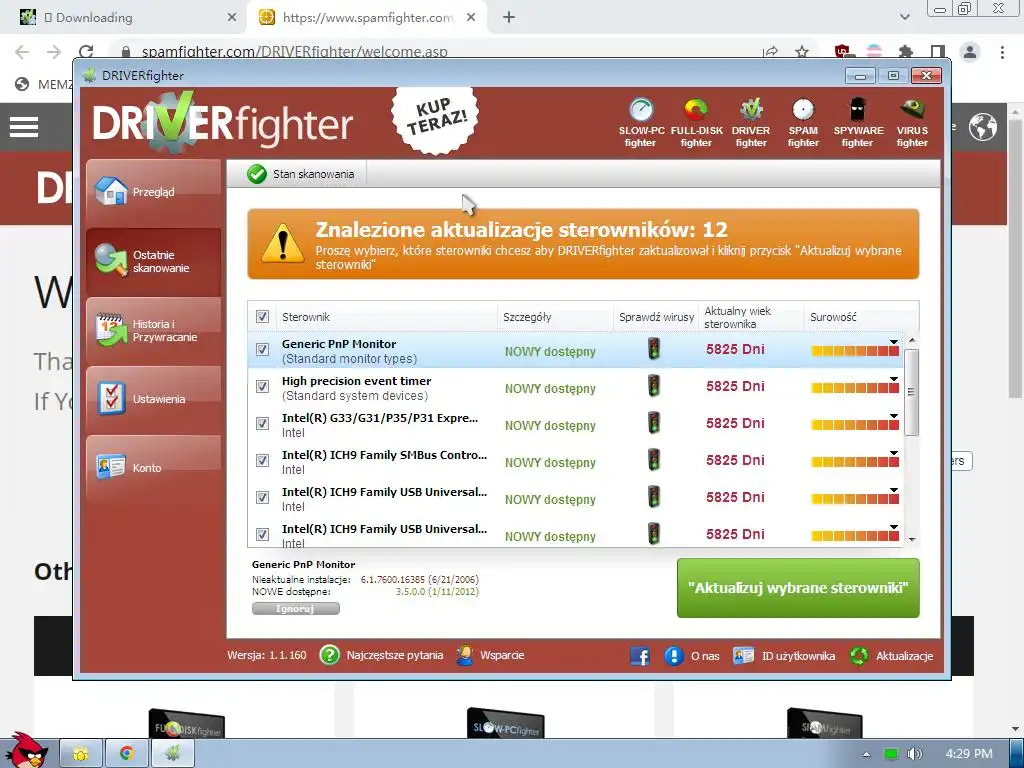Viewport: 1024px width, 768px height.
Task: Click the Facebook icon in footer
Action: coord(640,656)
